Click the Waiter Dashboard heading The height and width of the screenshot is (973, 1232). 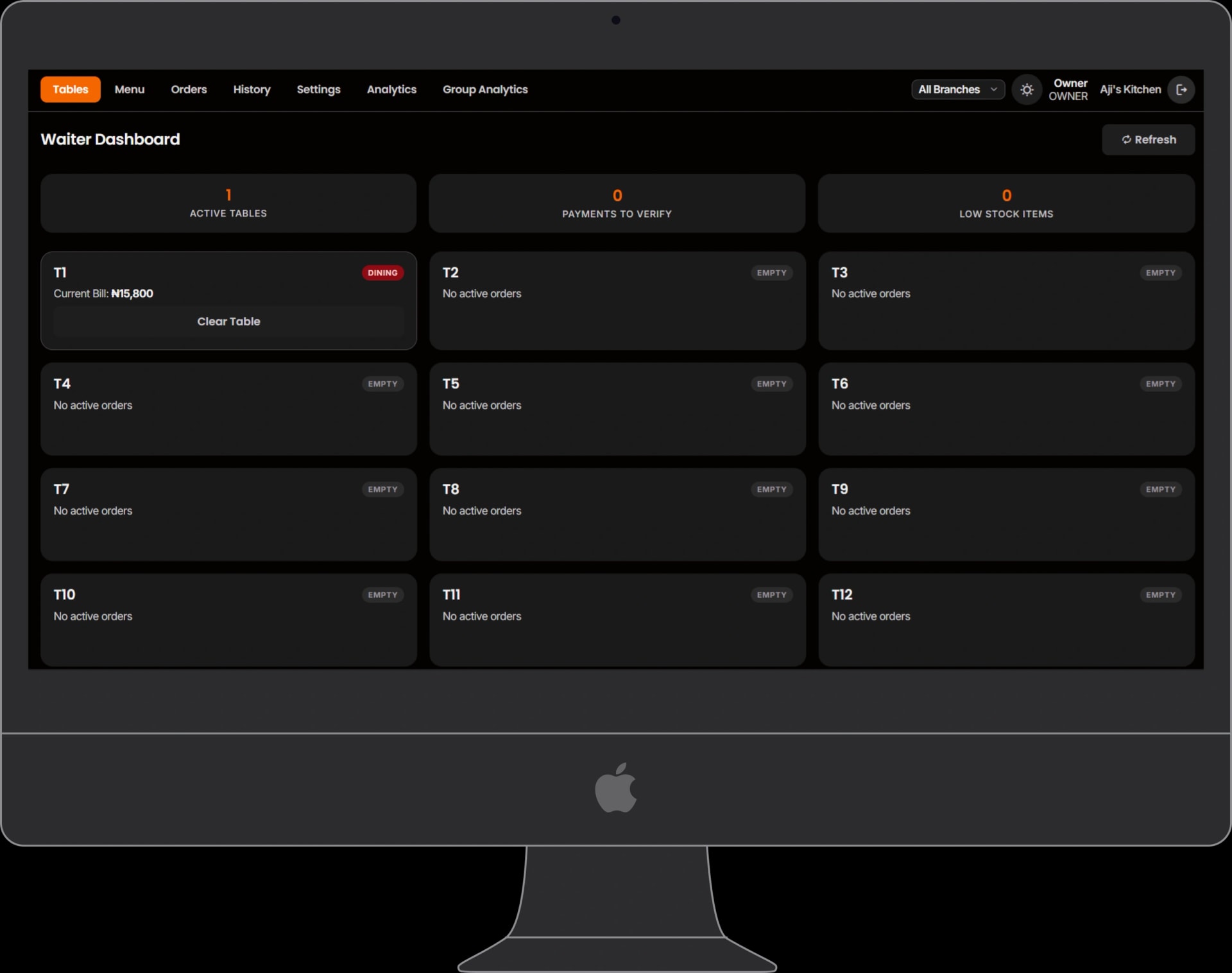click(x=110, y=139)
